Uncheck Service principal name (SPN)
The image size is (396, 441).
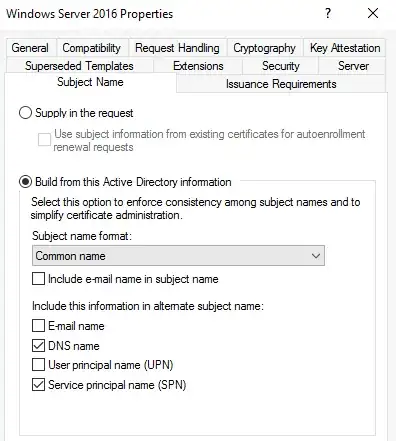[x=38, y=384]
